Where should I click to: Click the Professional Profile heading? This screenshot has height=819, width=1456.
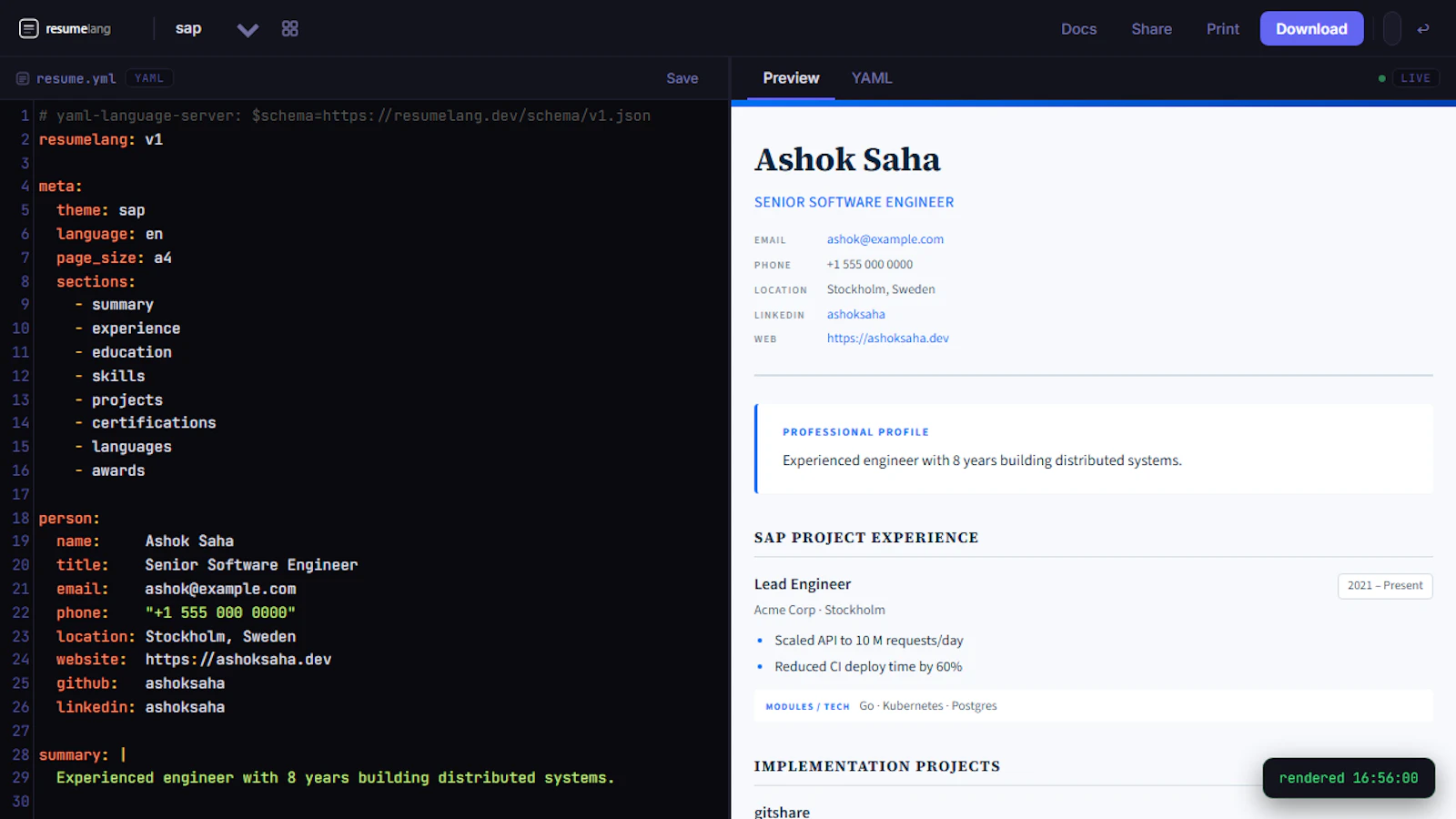click(x=855, y=432)
